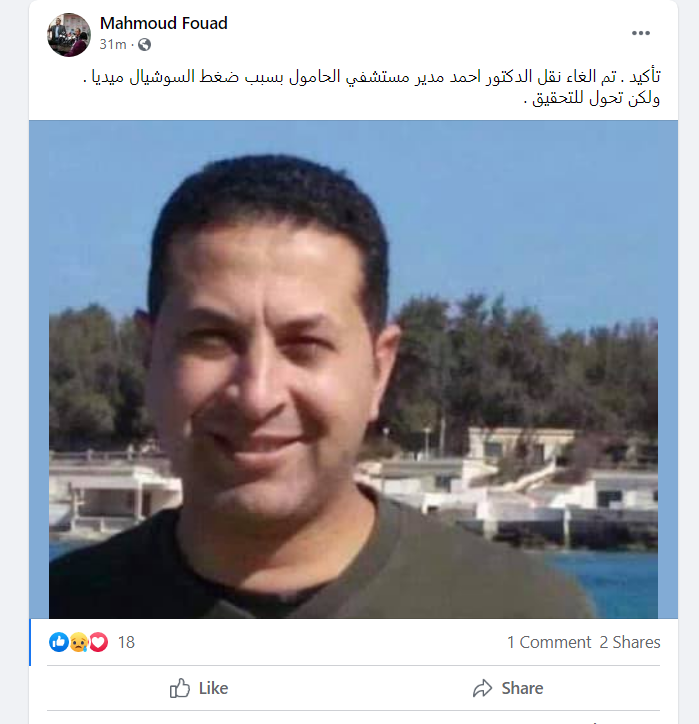This screenshot has width=699, height=724.
Task: View the 2 Shares list
Action: 630,642
